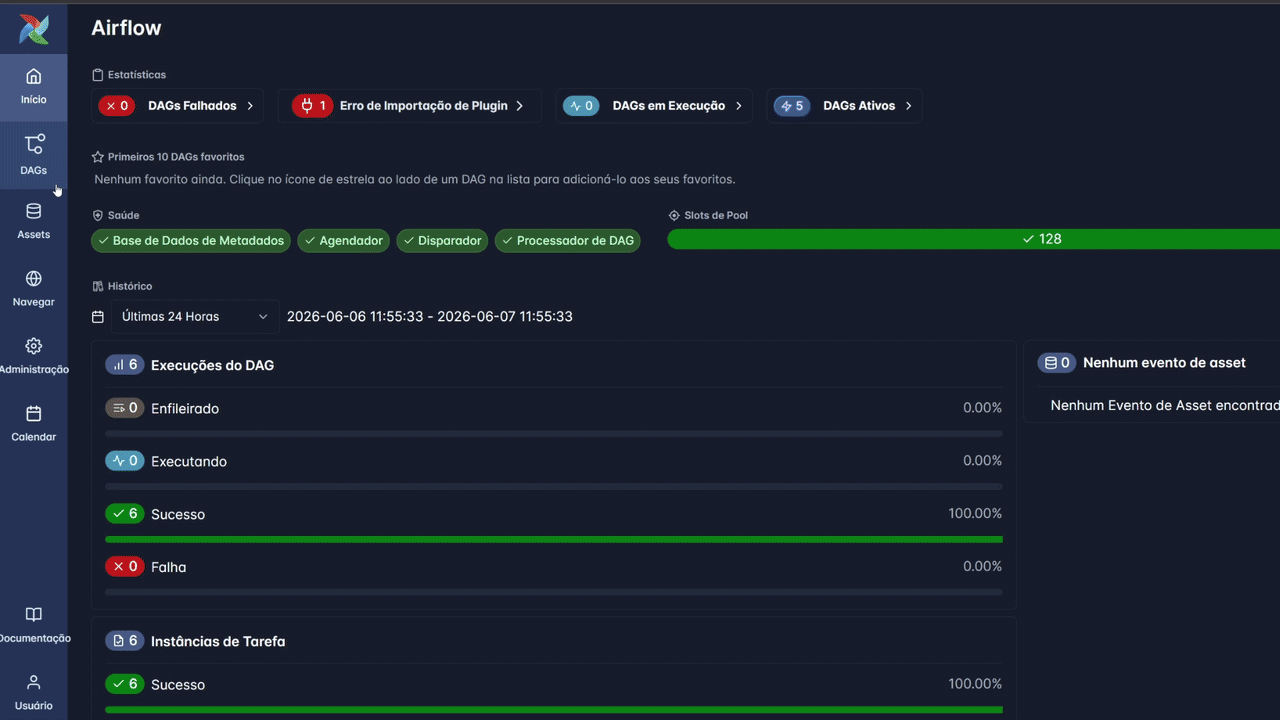The width and height of the screenshot is (1280, 720).
Task: Click the Airflow pinwheel logo
Action: [33, 29]
